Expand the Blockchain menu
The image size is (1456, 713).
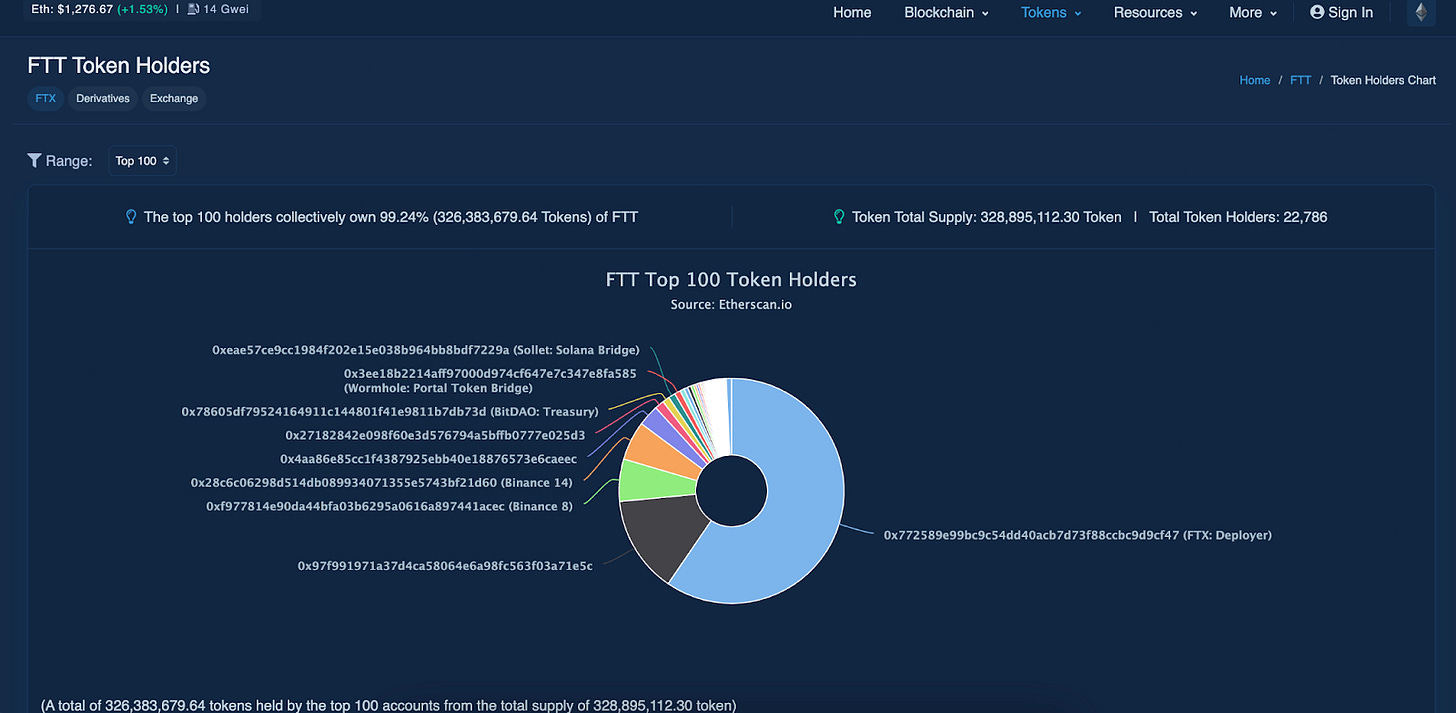point(946,12)
